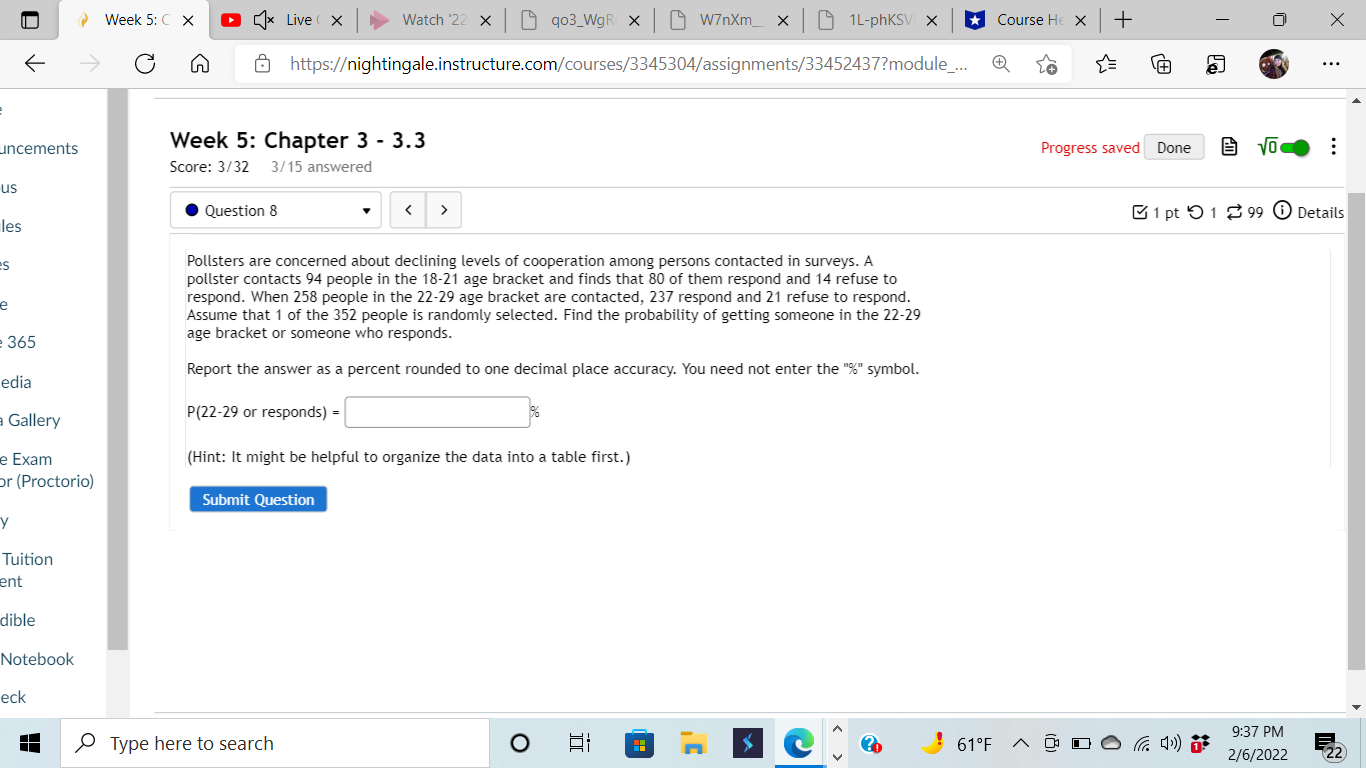Open the help question mark taskbar icon
The width and height of the screenshot is (1366, 768).
click(872, 744)
